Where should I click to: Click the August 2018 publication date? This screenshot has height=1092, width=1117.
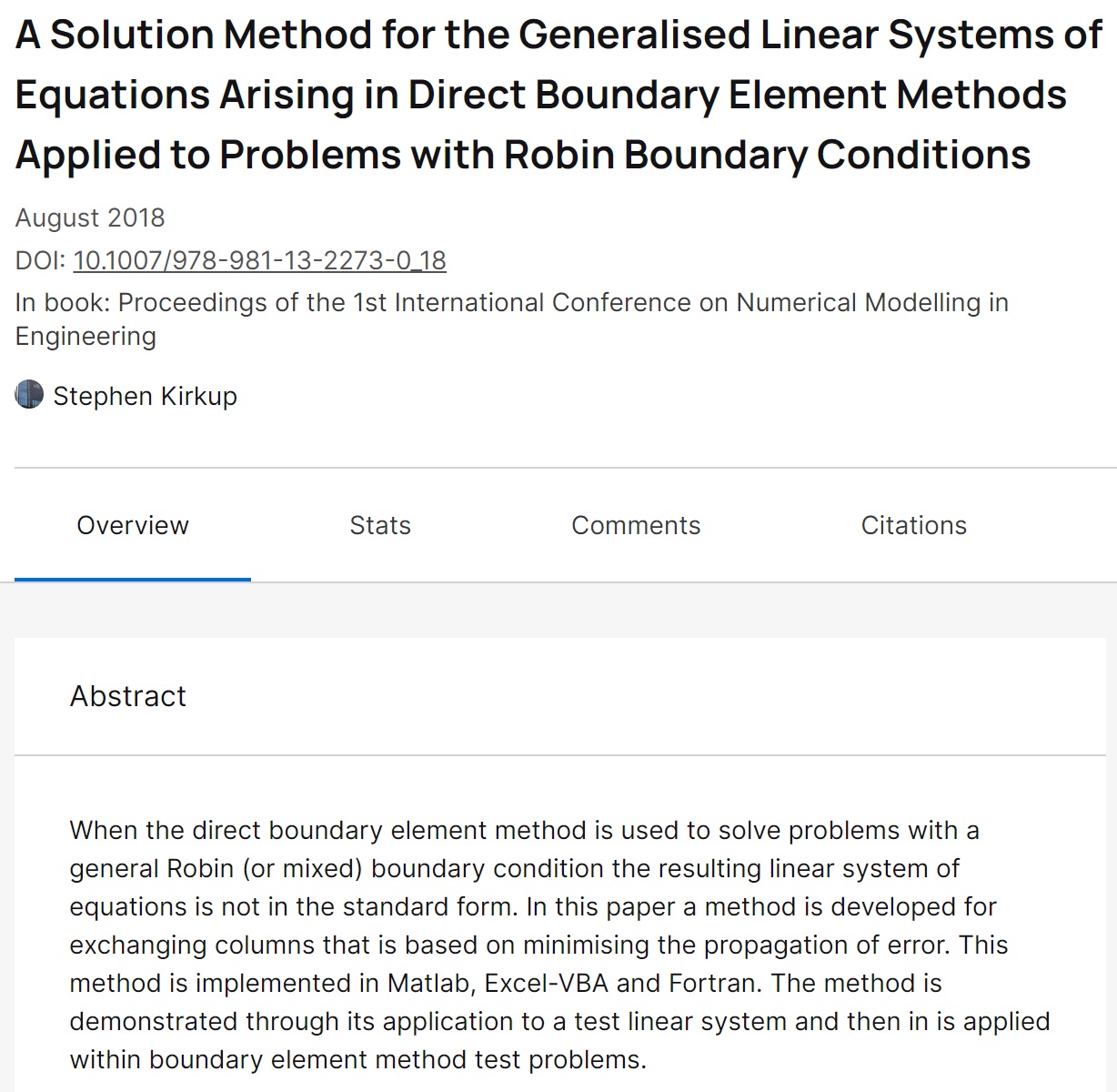(x=90, y=217)
